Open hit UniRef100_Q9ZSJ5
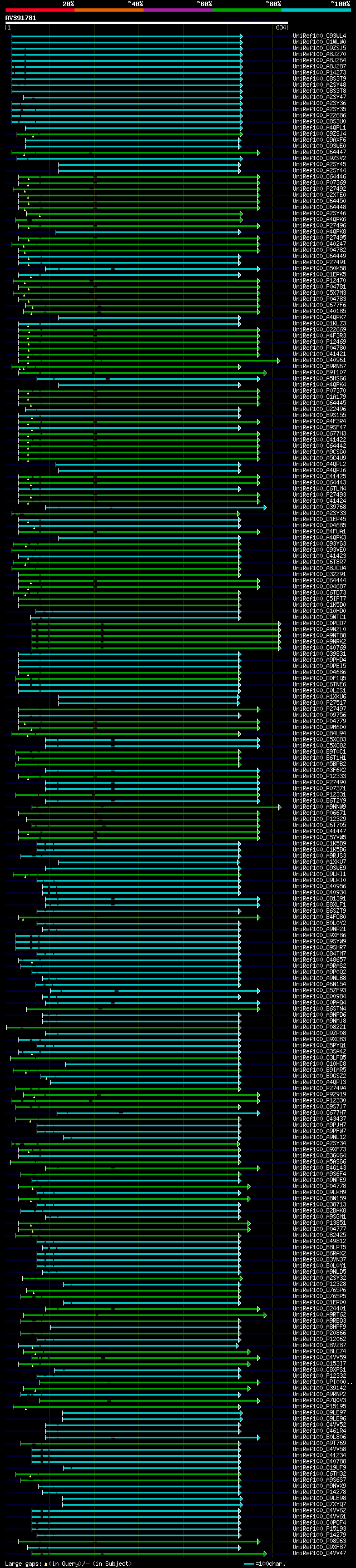The width and height of the screenshot is (356, 1568). (319, 49)
